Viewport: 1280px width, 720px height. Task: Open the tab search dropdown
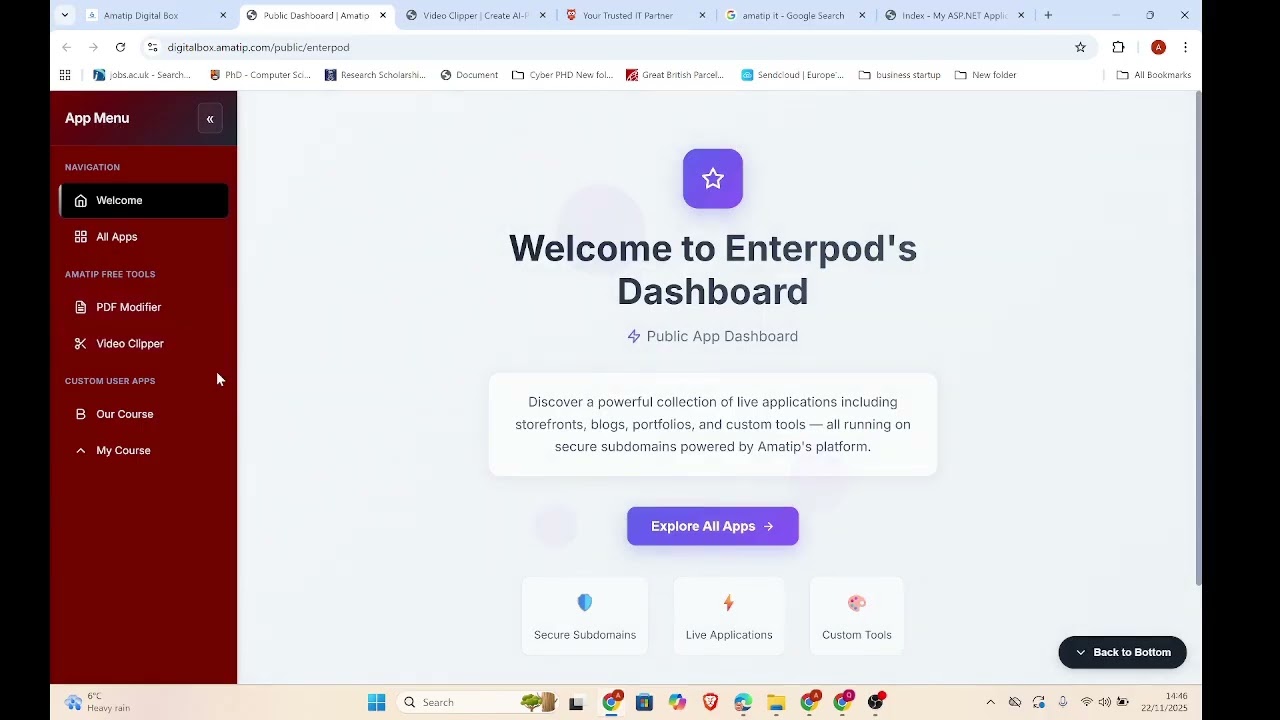coord(65,15)
